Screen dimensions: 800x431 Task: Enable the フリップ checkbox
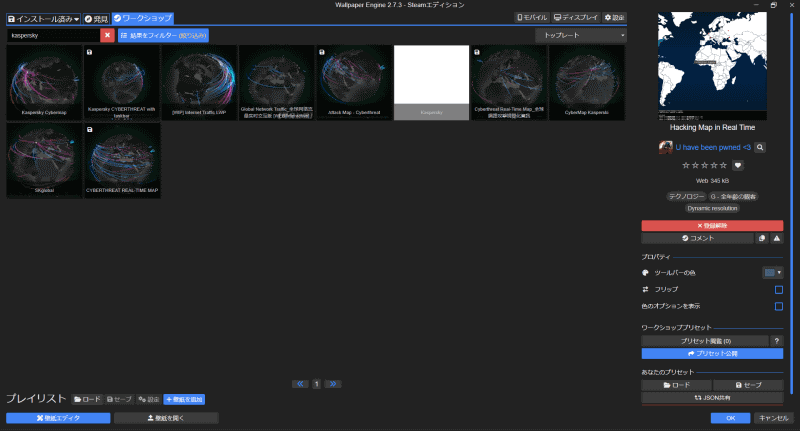click(x=779, y=290)
